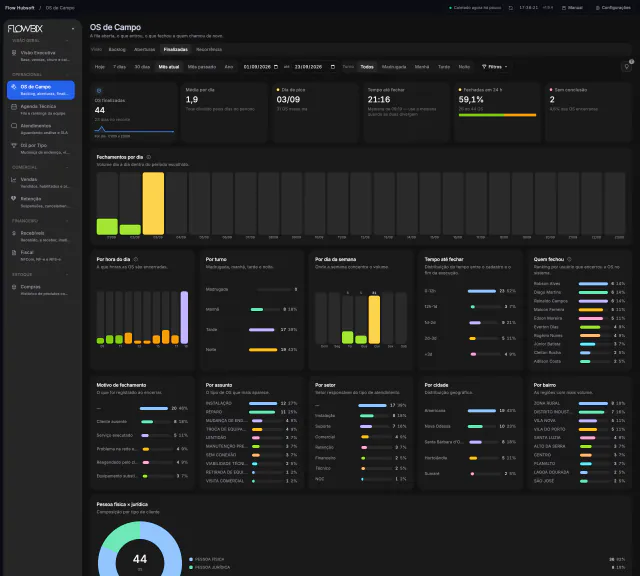
Task: Open Configurações from the top bar
Action: (613, 8)
